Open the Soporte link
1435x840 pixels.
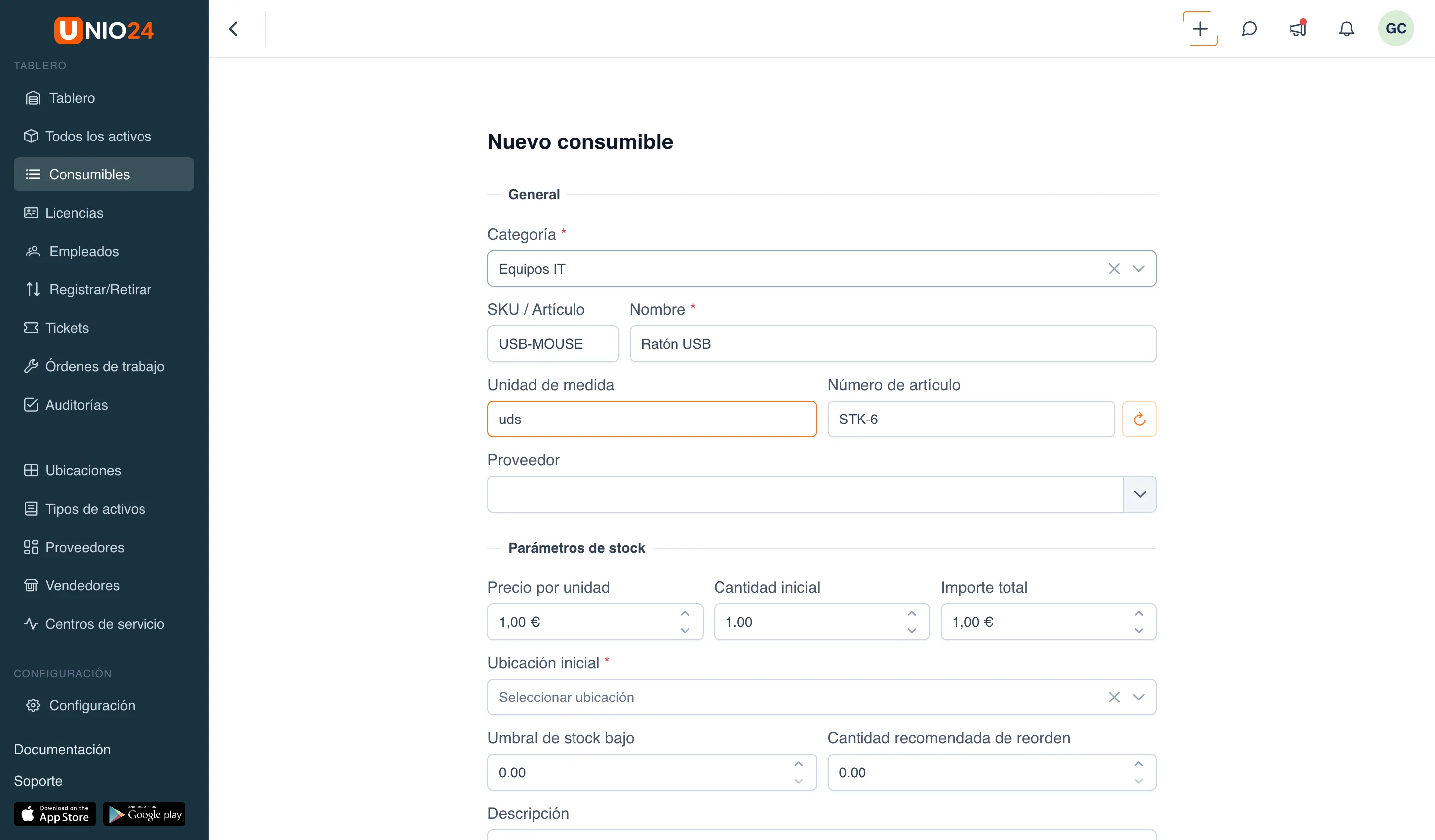(38, 781)
